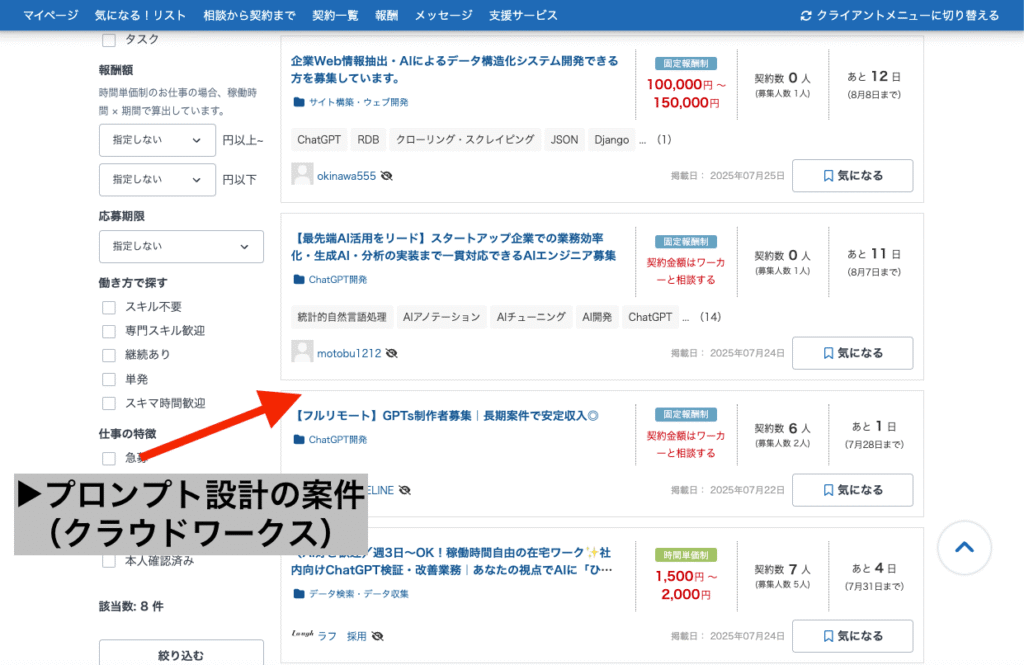The width and height of the screenshot is (1024, 665).
Task: Click bookmark icon in okinawa555 気になる button
Action: 828,176
